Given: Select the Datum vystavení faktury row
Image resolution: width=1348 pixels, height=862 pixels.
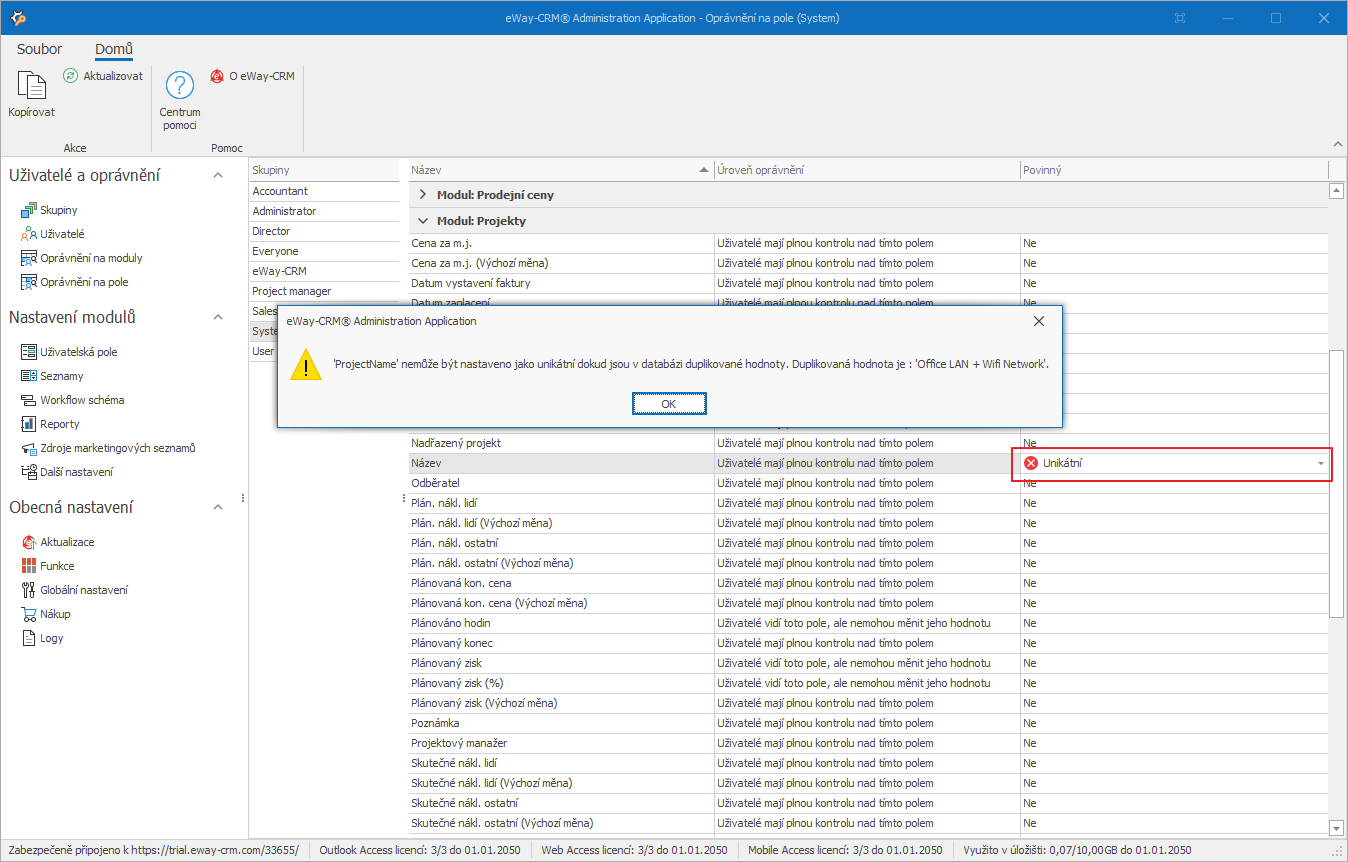Looking at the screenshot, I should [868, 283].
